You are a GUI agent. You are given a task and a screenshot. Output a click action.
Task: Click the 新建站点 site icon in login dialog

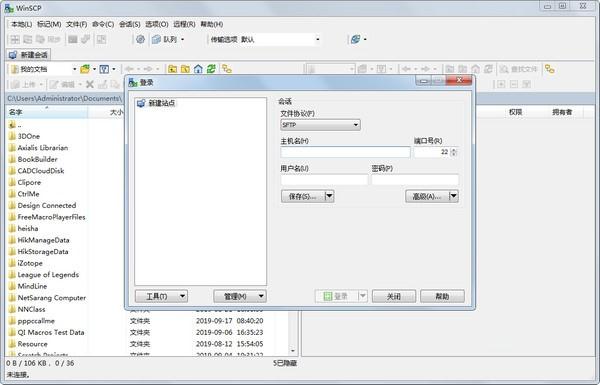[141, 103]
